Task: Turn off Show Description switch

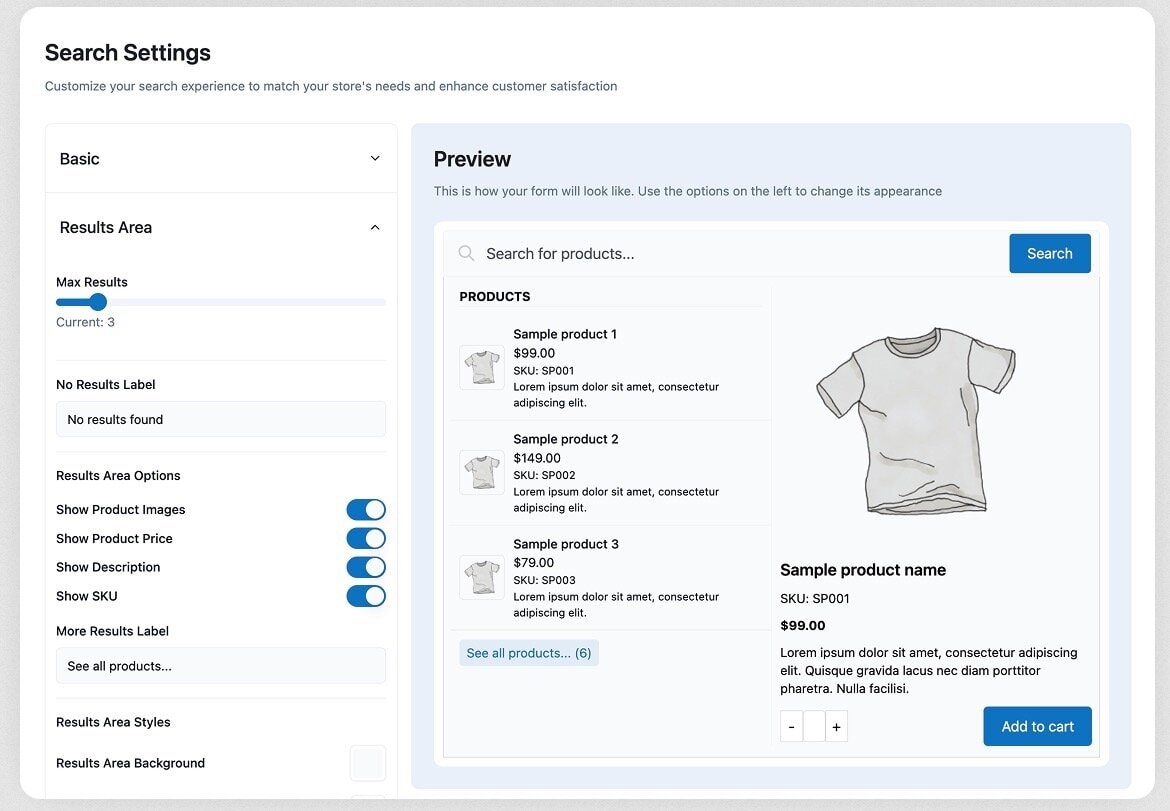Action: point(366,567)
